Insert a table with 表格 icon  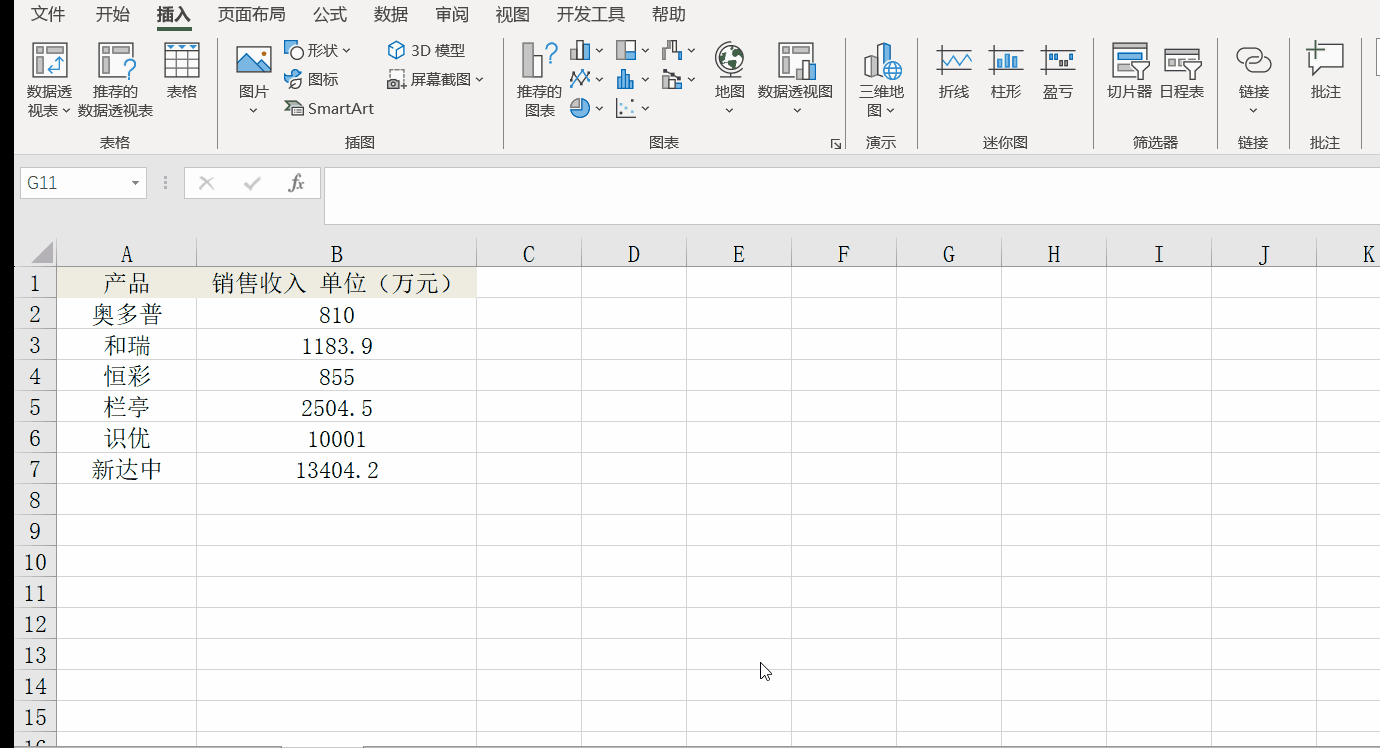181,62
